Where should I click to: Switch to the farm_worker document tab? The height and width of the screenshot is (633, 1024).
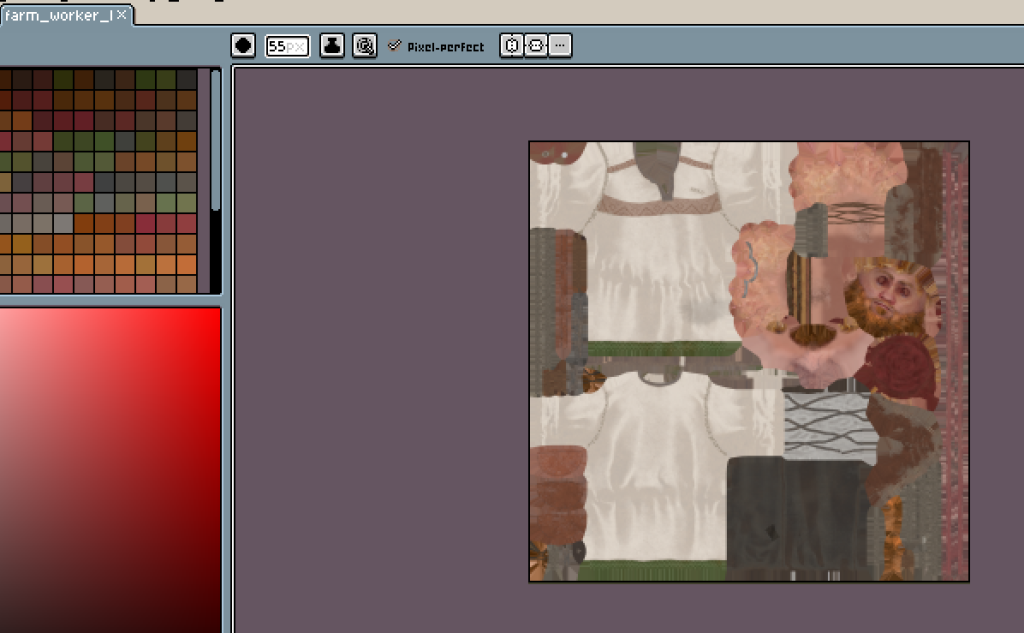point(58,15)
